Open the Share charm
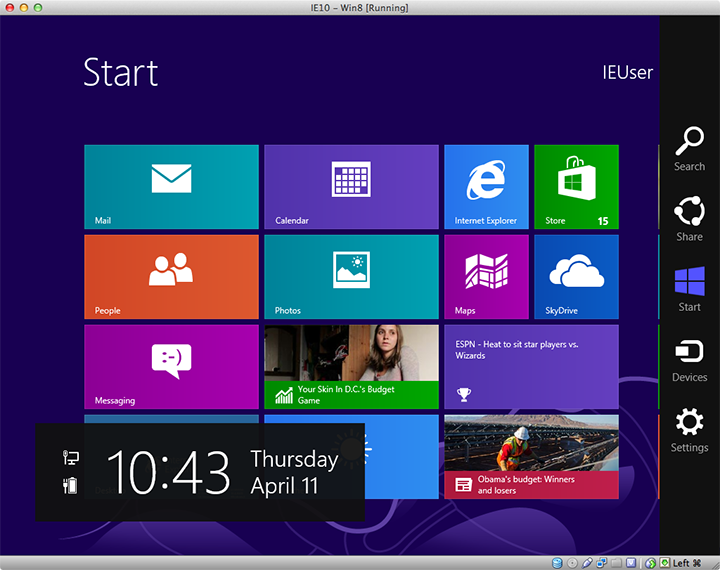Image resolution: width=720 pixels, height=570 pixels. coord(689,219)
